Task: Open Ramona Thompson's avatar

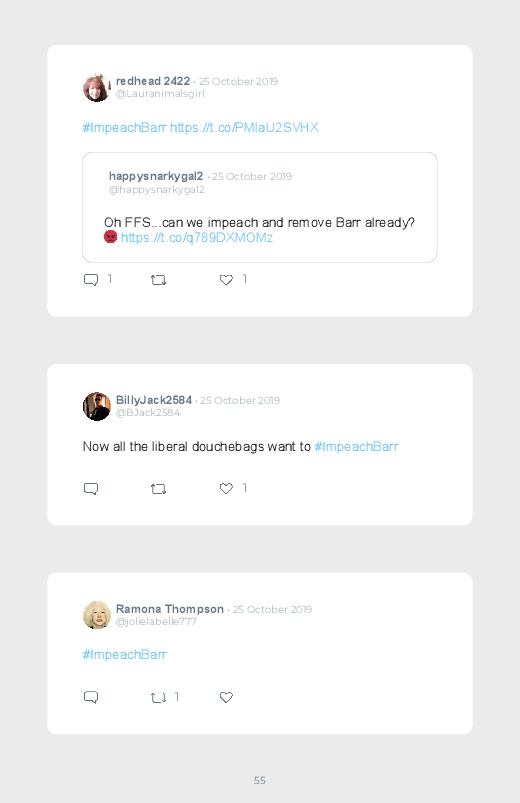Action: point(97,615)
